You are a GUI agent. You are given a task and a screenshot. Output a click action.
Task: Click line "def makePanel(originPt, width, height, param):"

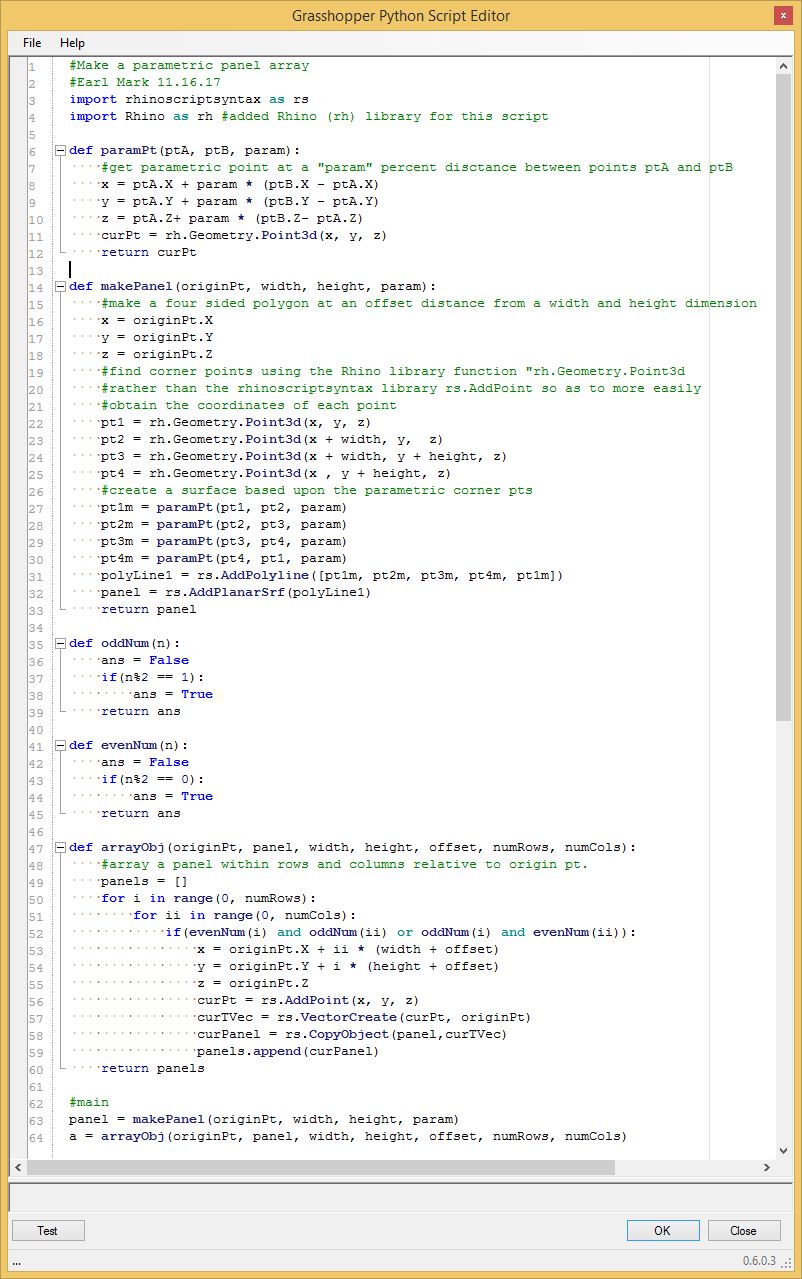pos(253,286)
